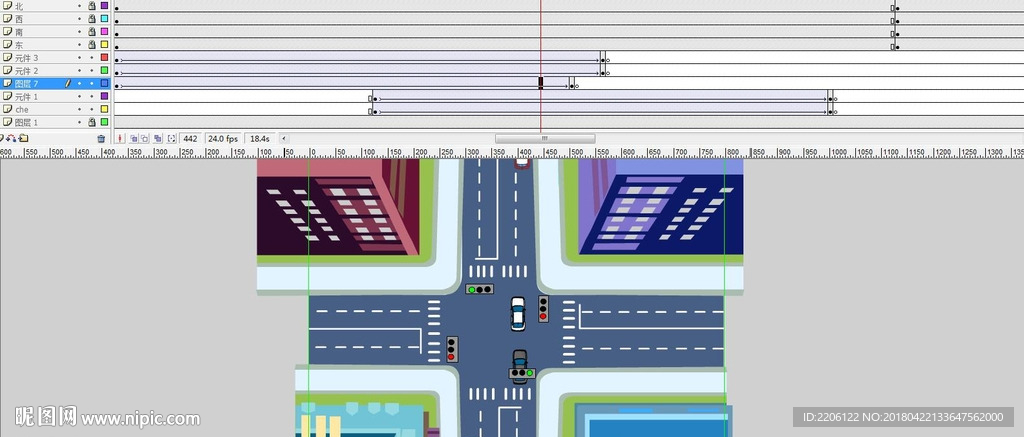The height and width of the screenshot is (437, 1024).
Task: Hide the che layer
Action: pos(80,109)
